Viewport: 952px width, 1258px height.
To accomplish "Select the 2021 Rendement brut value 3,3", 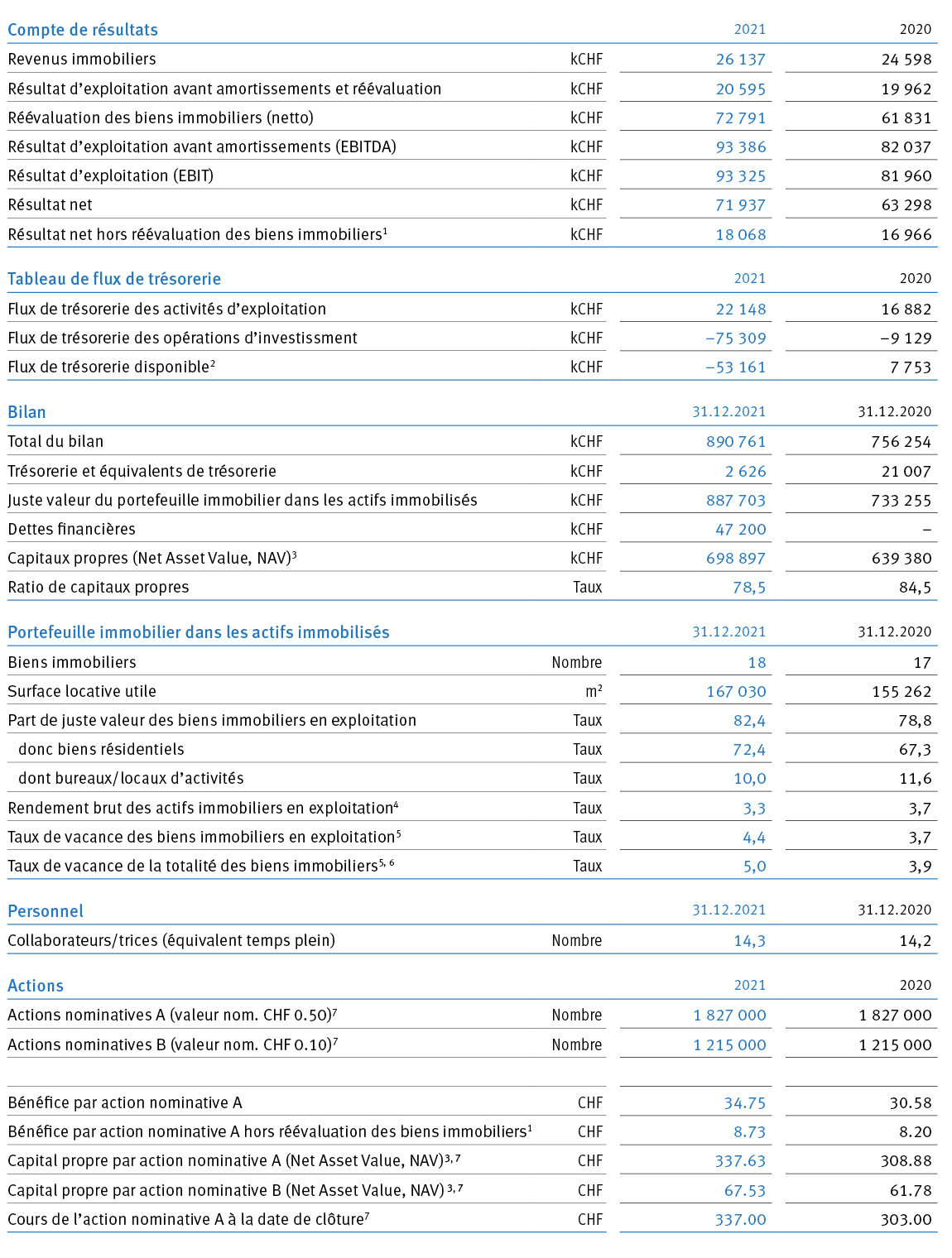I will point(754,809).
